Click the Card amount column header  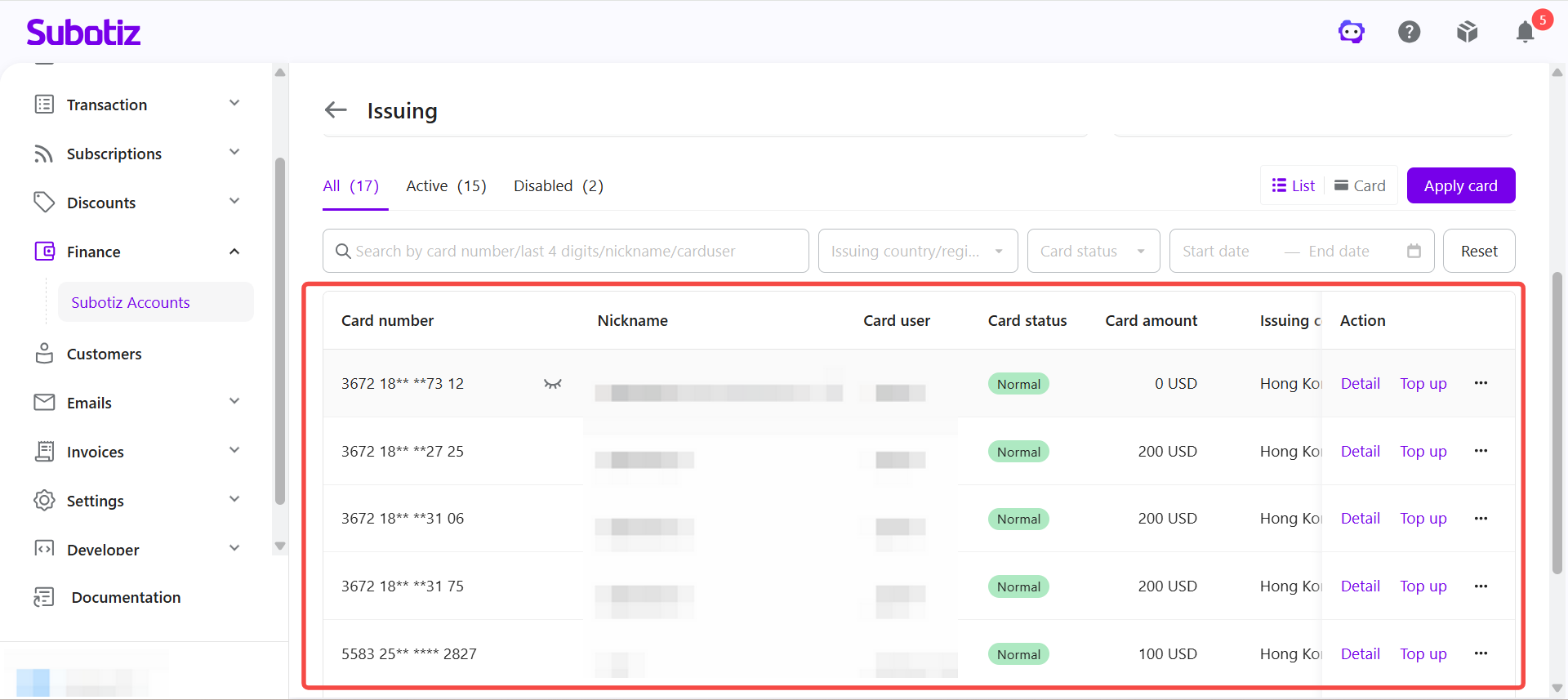pyautogui.click(x=1151, y=320)
